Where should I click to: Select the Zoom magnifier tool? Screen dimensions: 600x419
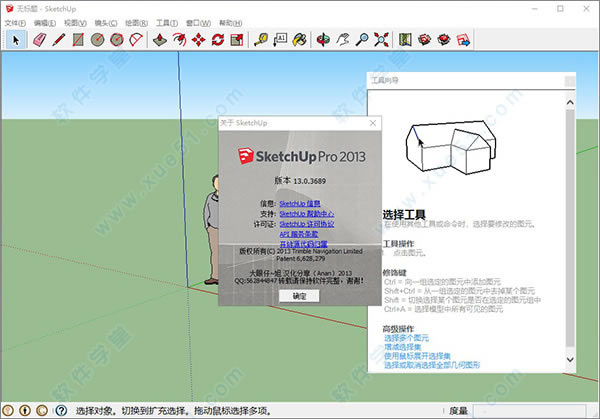click(x=362, y=40)
